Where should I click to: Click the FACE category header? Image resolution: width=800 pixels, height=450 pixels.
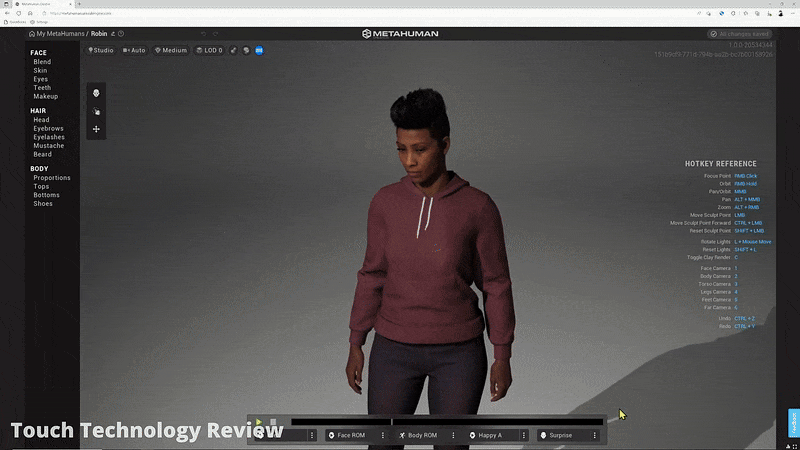click(x=38, y=53)
